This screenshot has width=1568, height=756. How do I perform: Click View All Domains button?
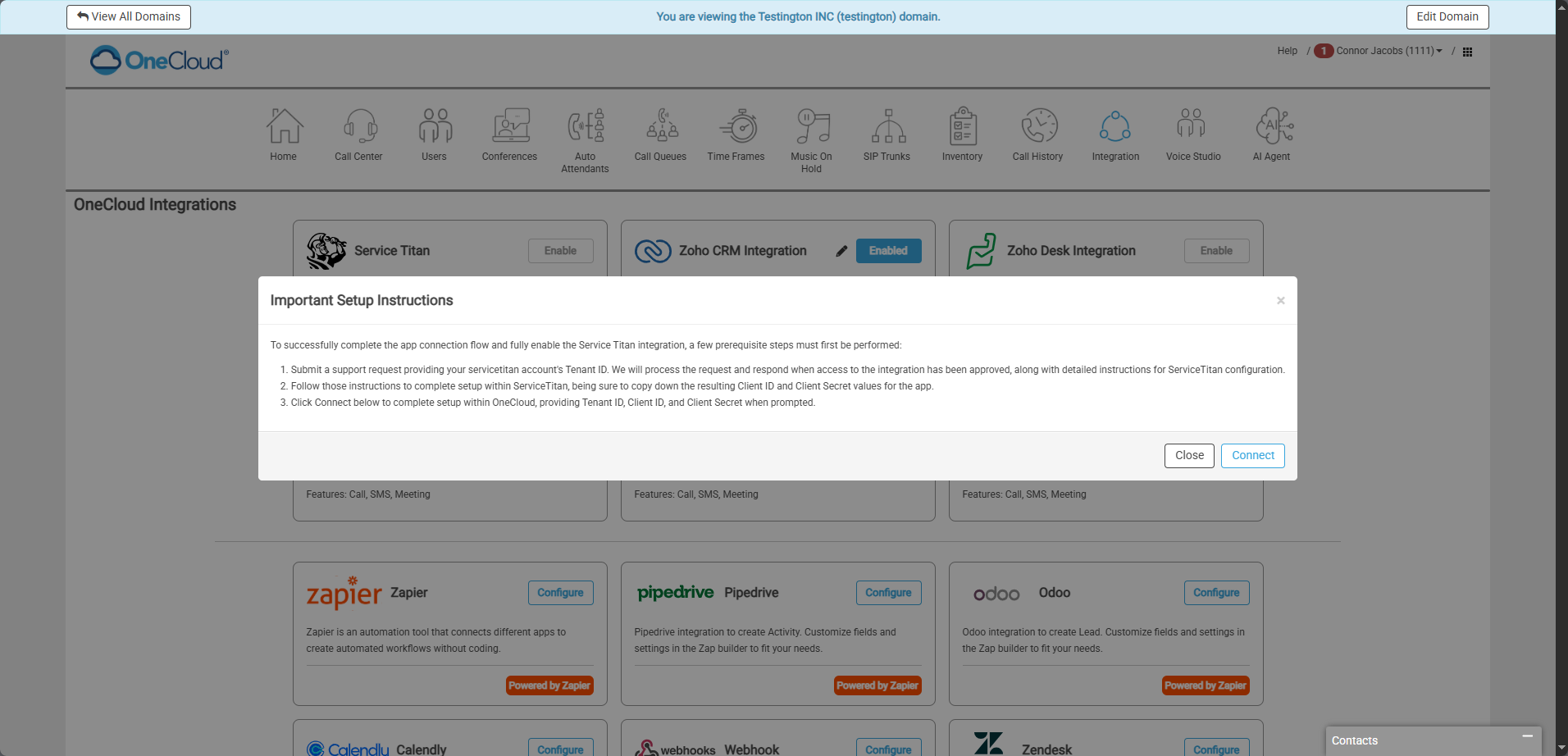(x=129, y=17)
